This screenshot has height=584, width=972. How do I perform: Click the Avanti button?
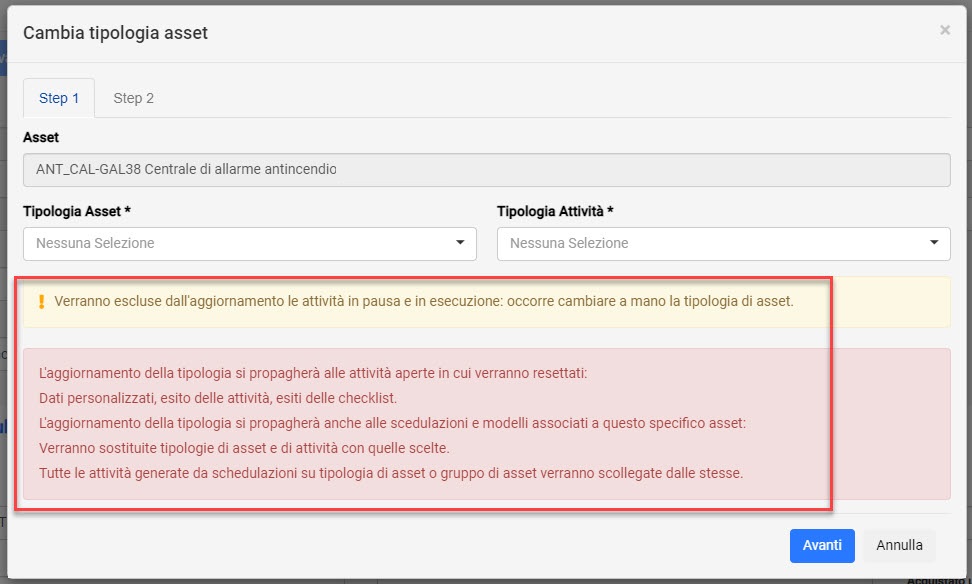822,546
